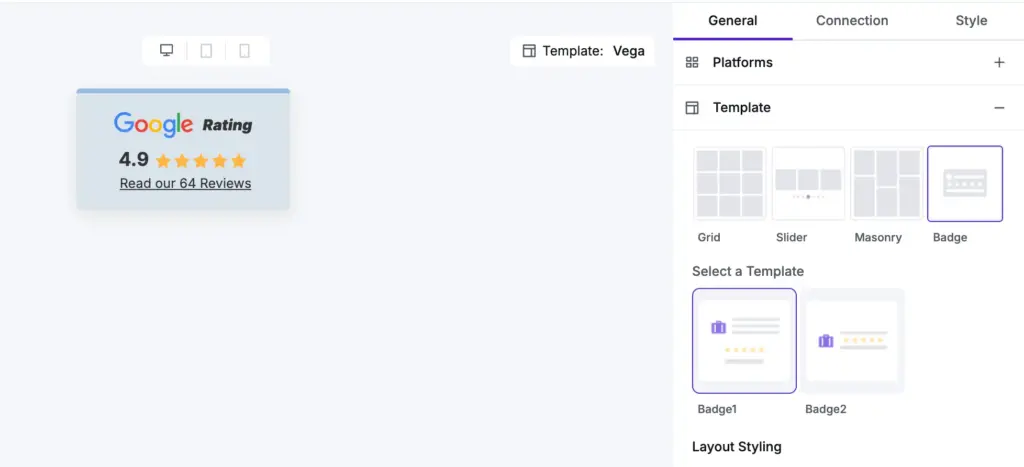Click the Badge1 label text
This screenshot has height=467, width=1024.
point(717,410)
